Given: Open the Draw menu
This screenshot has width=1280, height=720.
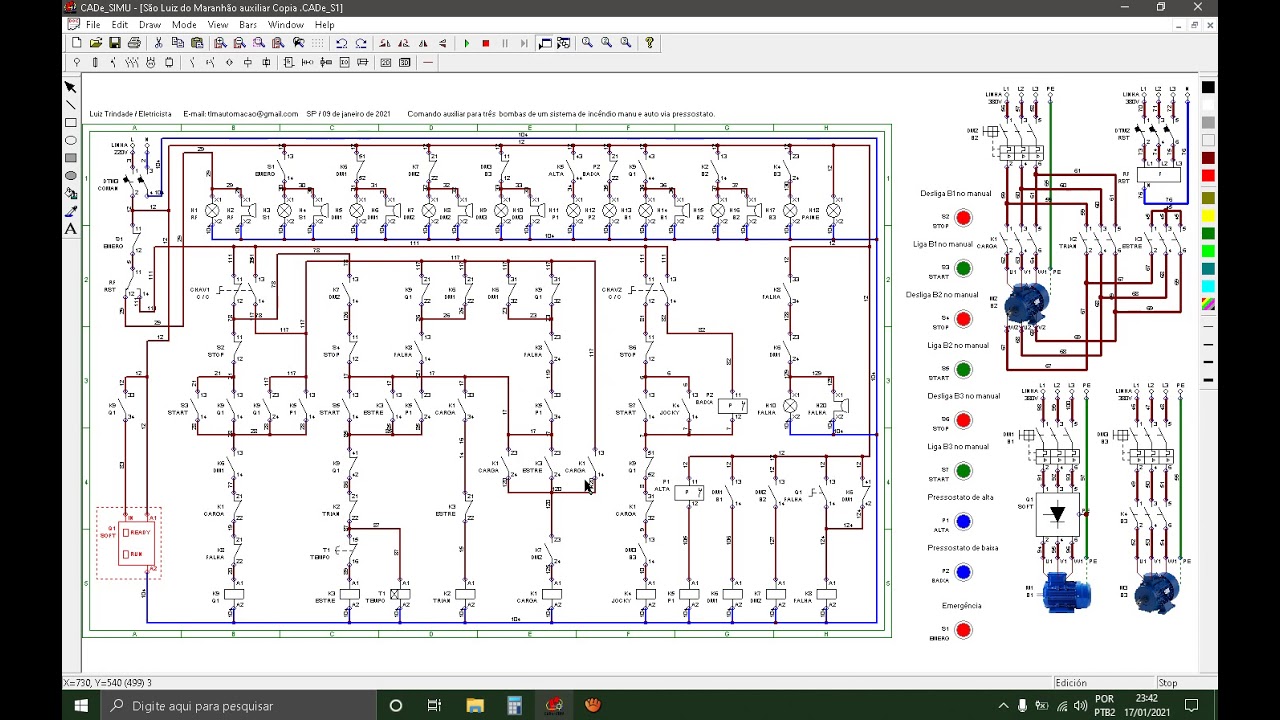Looking at the screenshot, I should tap(150, 25).
